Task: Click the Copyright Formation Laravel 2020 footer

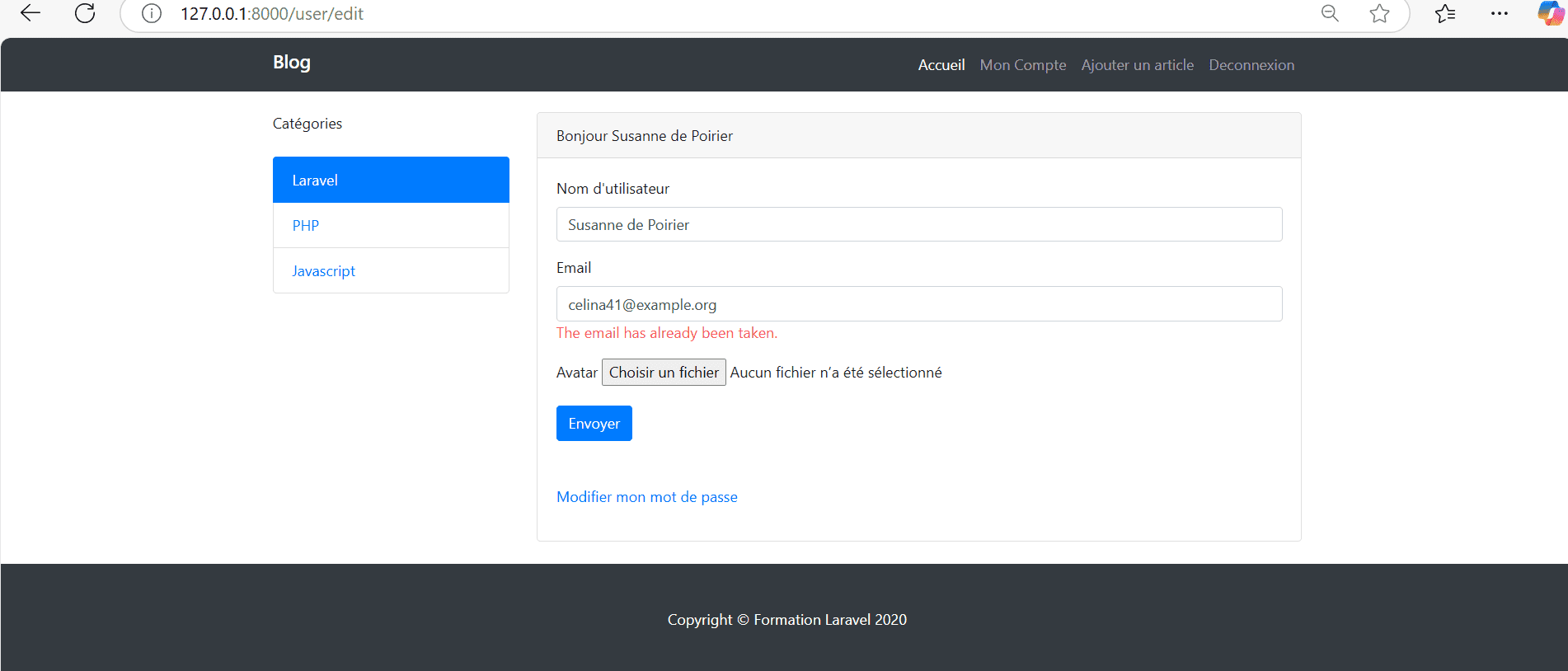Action: click(x=787, y=620)
